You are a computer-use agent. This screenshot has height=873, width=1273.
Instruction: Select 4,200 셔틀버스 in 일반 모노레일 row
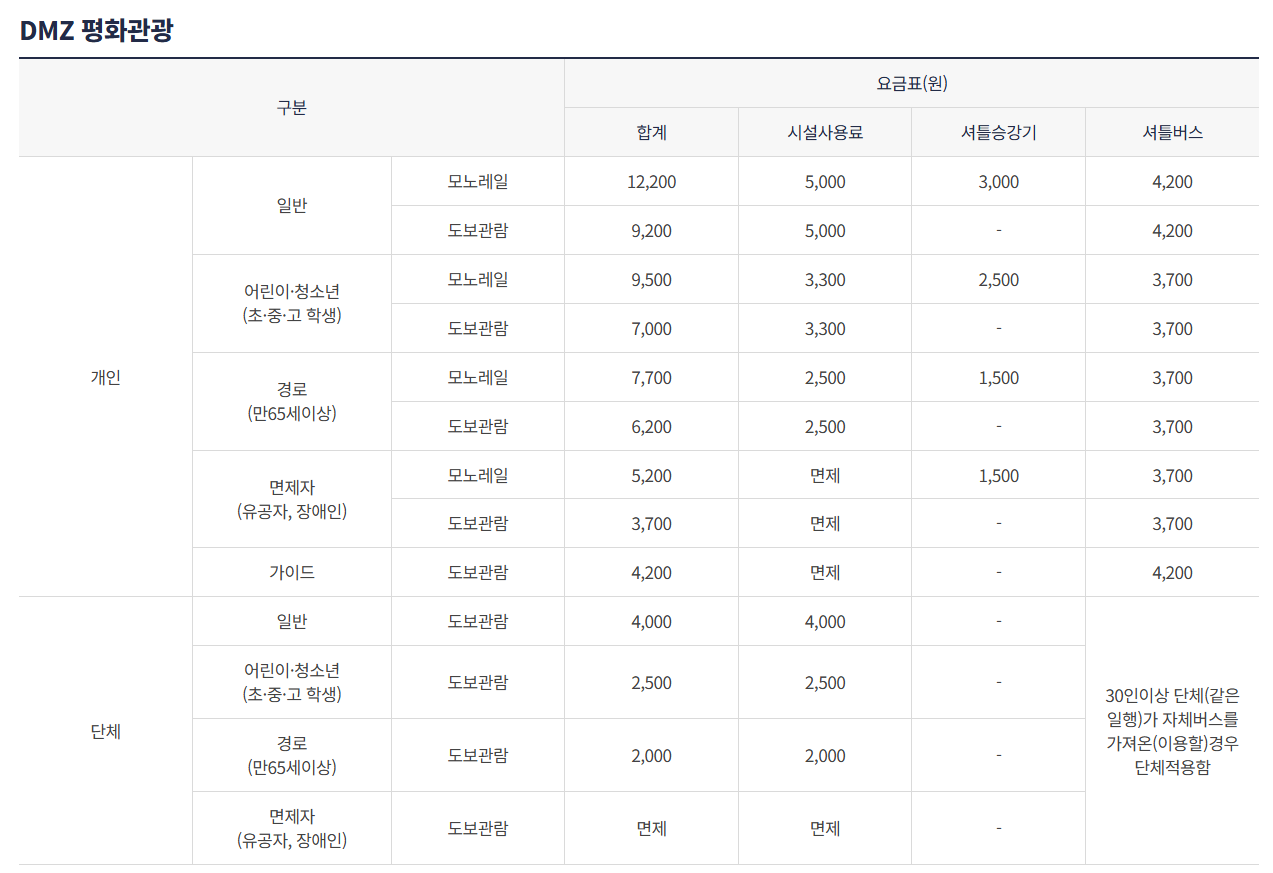tap(1172, 182)
